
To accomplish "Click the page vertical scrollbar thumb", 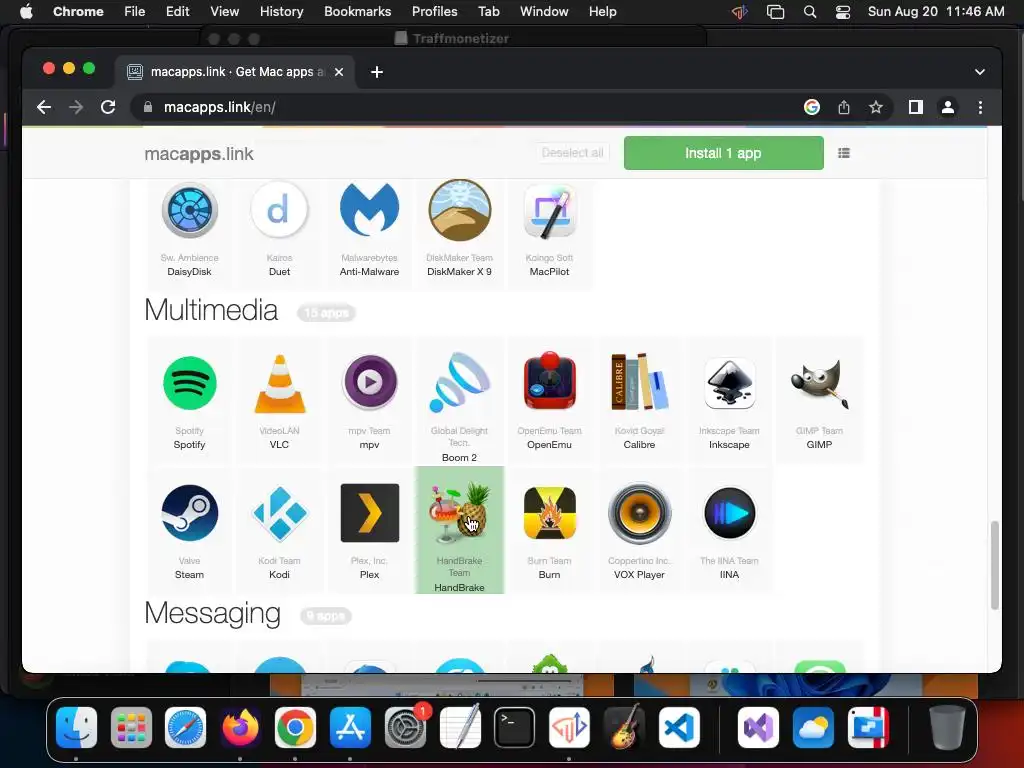I will tap(995, 565).
